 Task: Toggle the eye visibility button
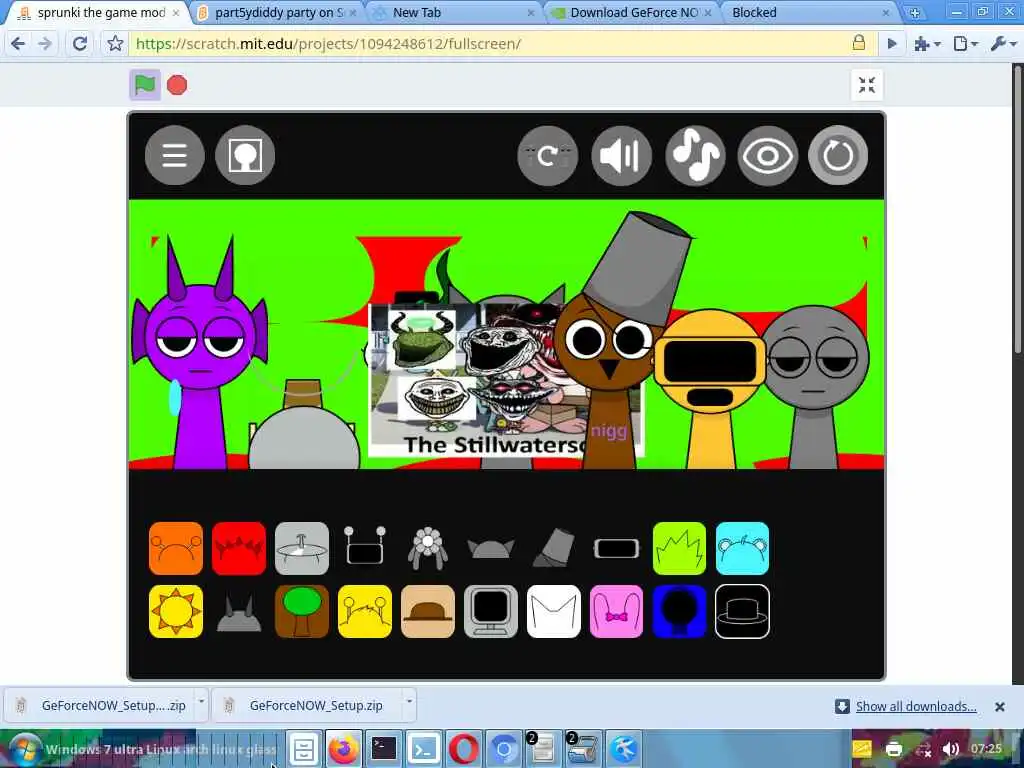coord(767,155)
